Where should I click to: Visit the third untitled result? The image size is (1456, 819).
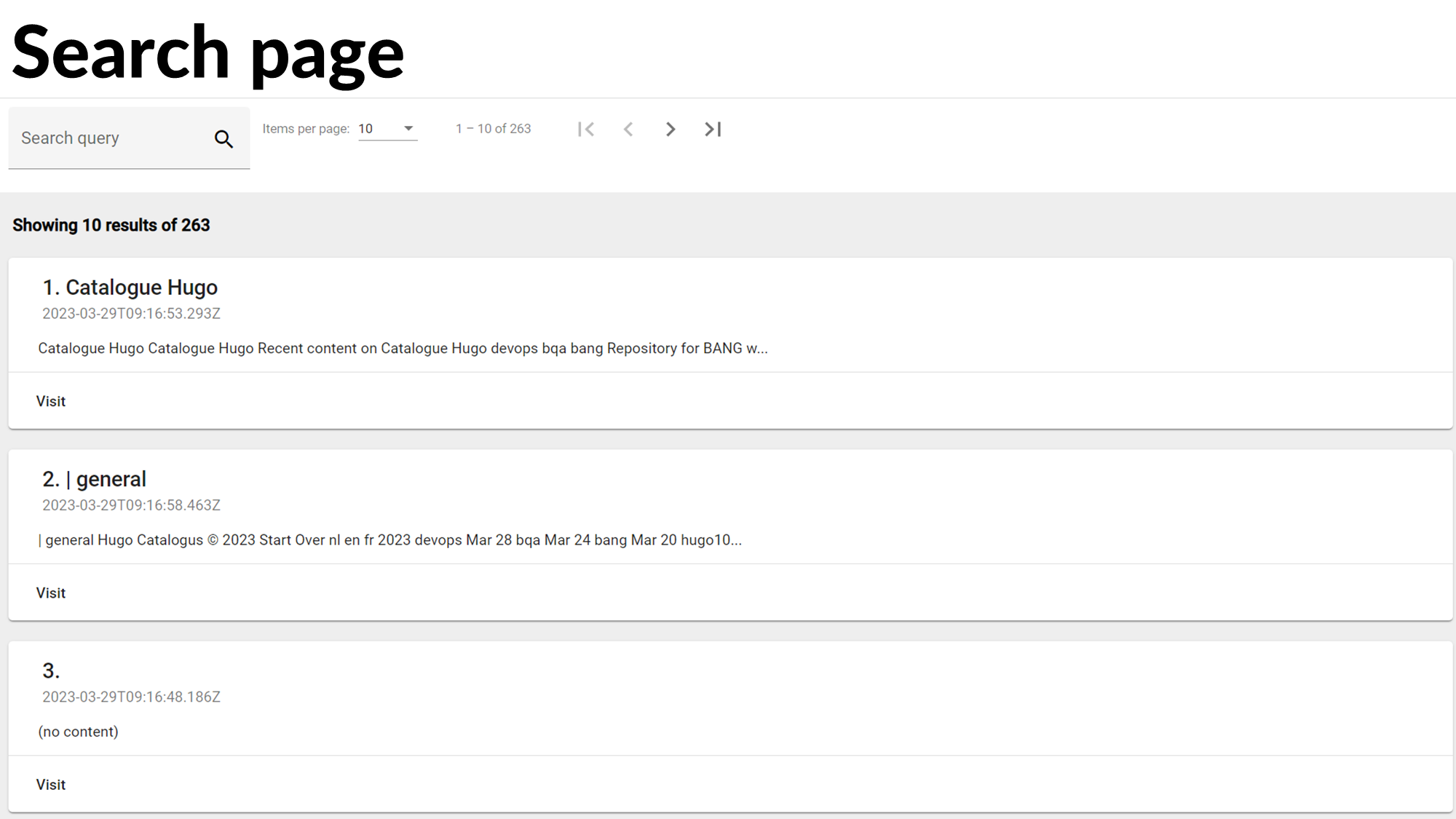[x=51, y=784]
